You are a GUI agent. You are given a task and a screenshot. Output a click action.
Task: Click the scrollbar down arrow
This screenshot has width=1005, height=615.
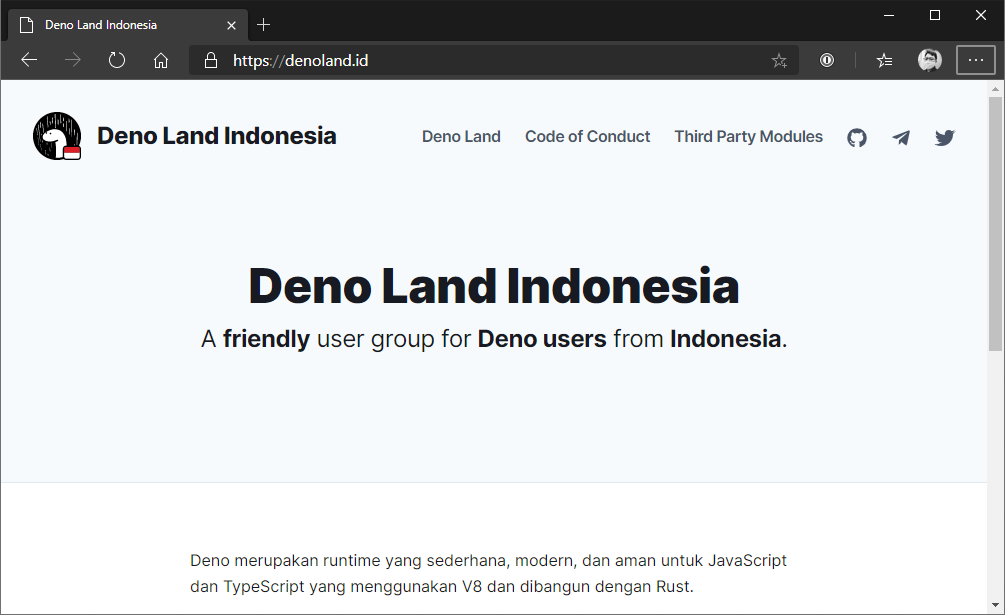[x=995, y=604]
